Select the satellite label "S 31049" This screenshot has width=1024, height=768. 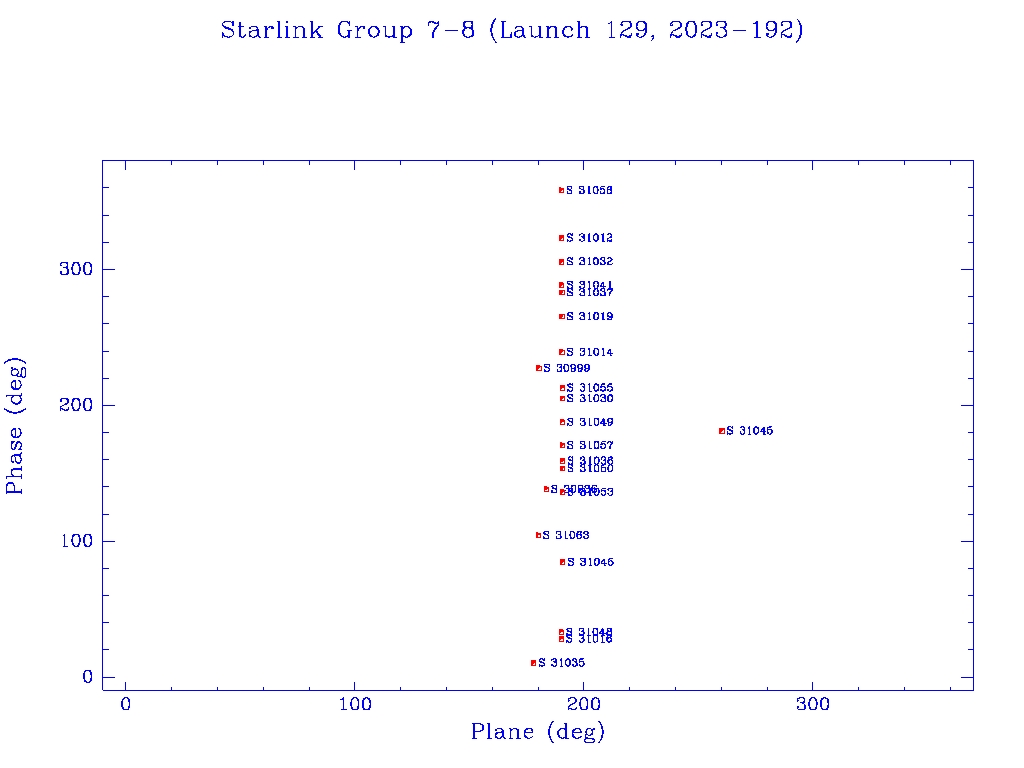pyautogui.click(x=590, y=423)
